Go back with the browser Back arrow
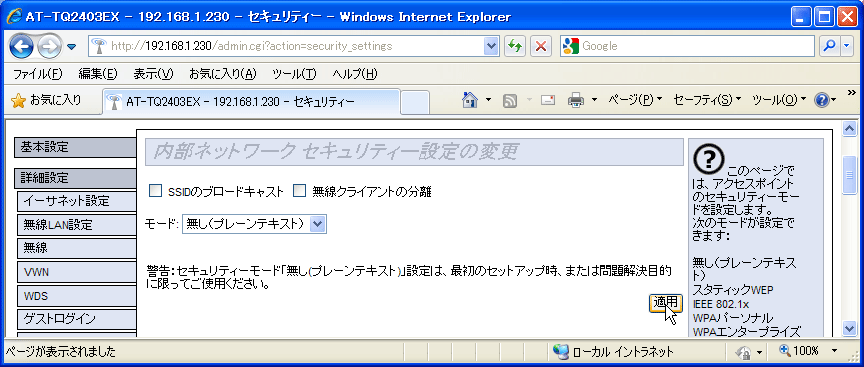Viewport: 864px width, 367px height. 21,47
